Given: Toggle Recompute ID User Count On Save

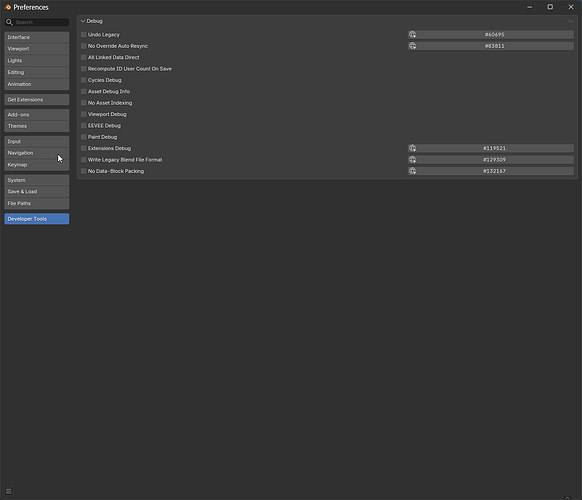Looking at the screenshot, I should 84,69.
